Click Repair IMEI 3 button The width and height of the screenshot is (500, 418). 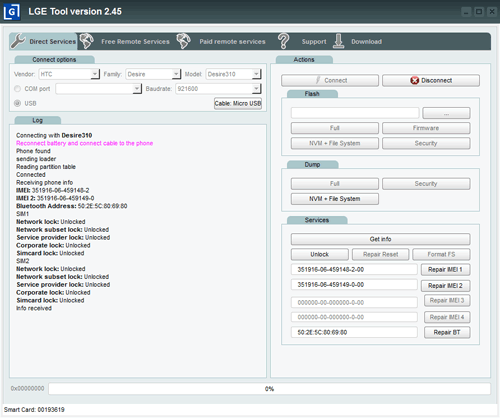[x=447, y=300]
